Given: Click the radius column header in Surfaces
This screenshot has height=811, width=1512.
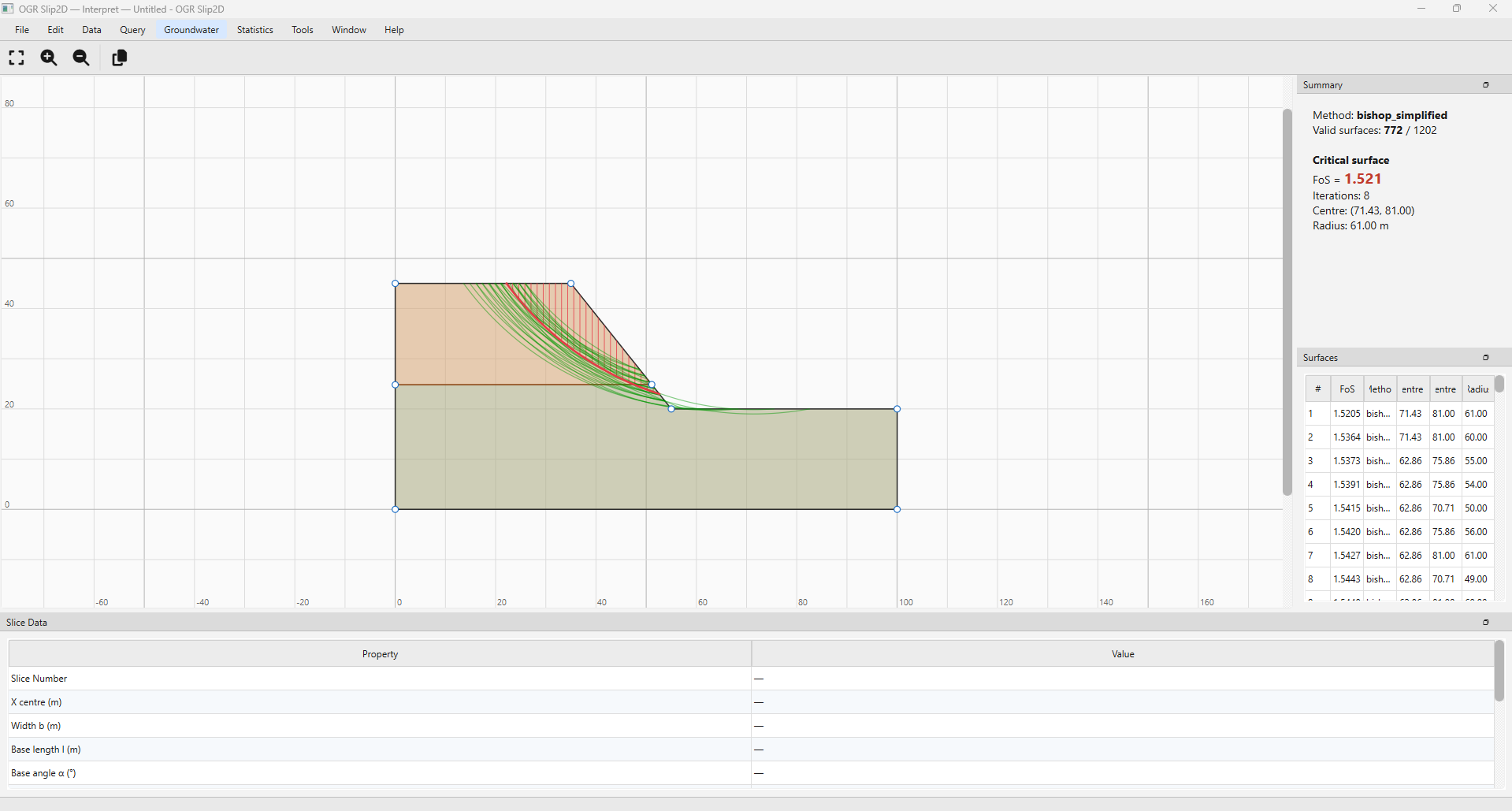Looking at the screenshot, I should click(1477, 389).
